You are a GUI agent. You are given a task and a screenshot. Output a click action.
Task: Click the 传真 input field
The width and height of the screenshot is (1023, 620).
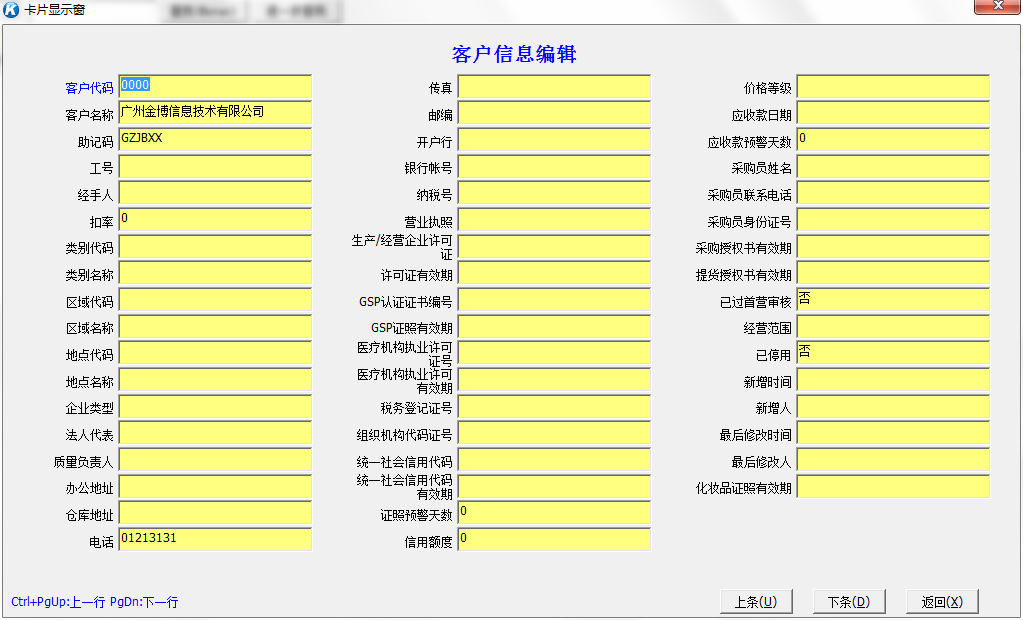[x=553, y=86]
